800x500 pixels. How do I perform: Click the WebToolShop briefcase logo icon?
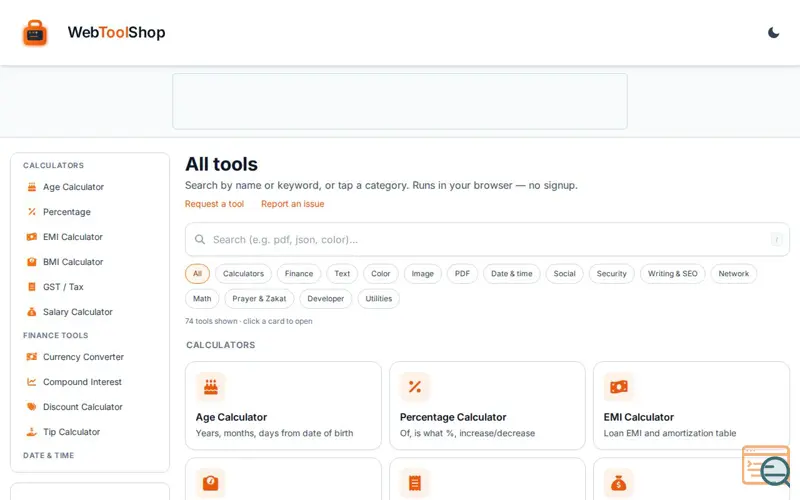(35, 33)
